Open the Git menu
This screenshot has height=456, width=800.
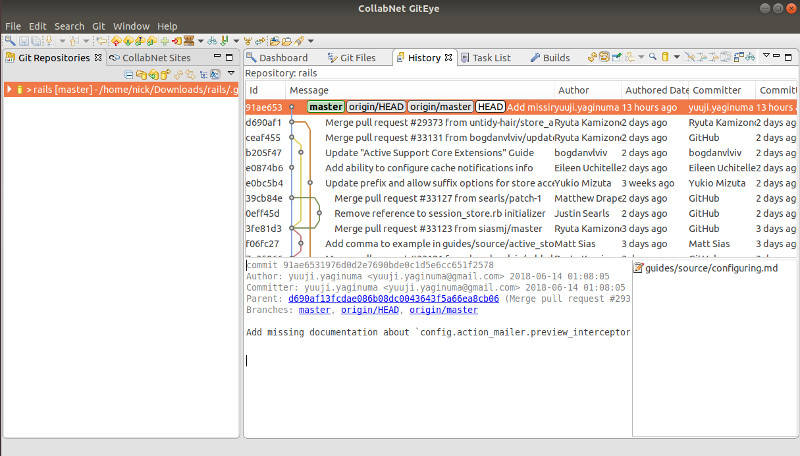click(98, 26)
